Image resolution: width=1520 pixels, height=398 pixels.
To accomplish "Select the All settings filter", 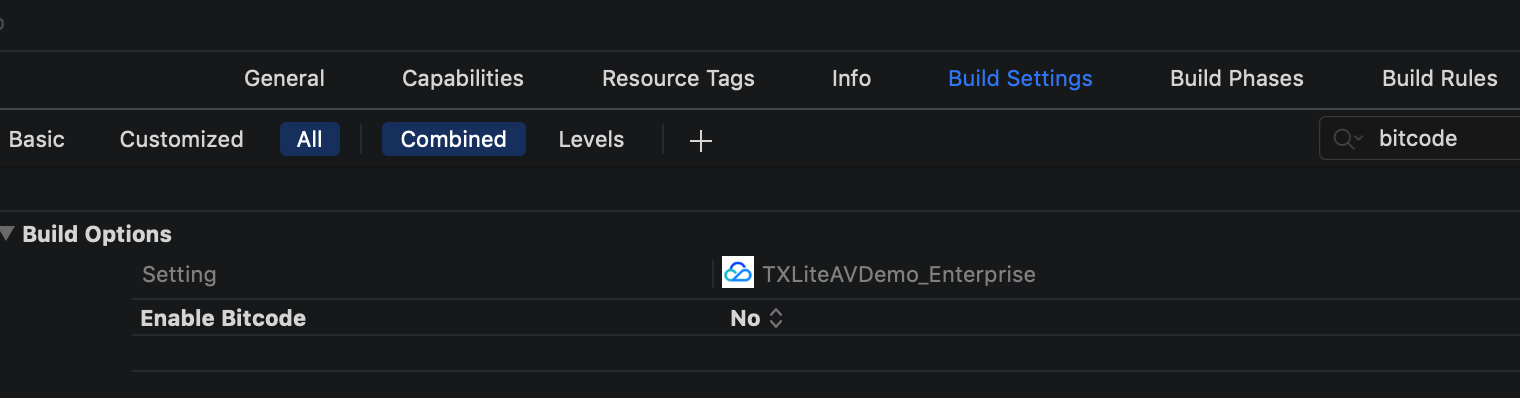I will (x=310, y=139).
